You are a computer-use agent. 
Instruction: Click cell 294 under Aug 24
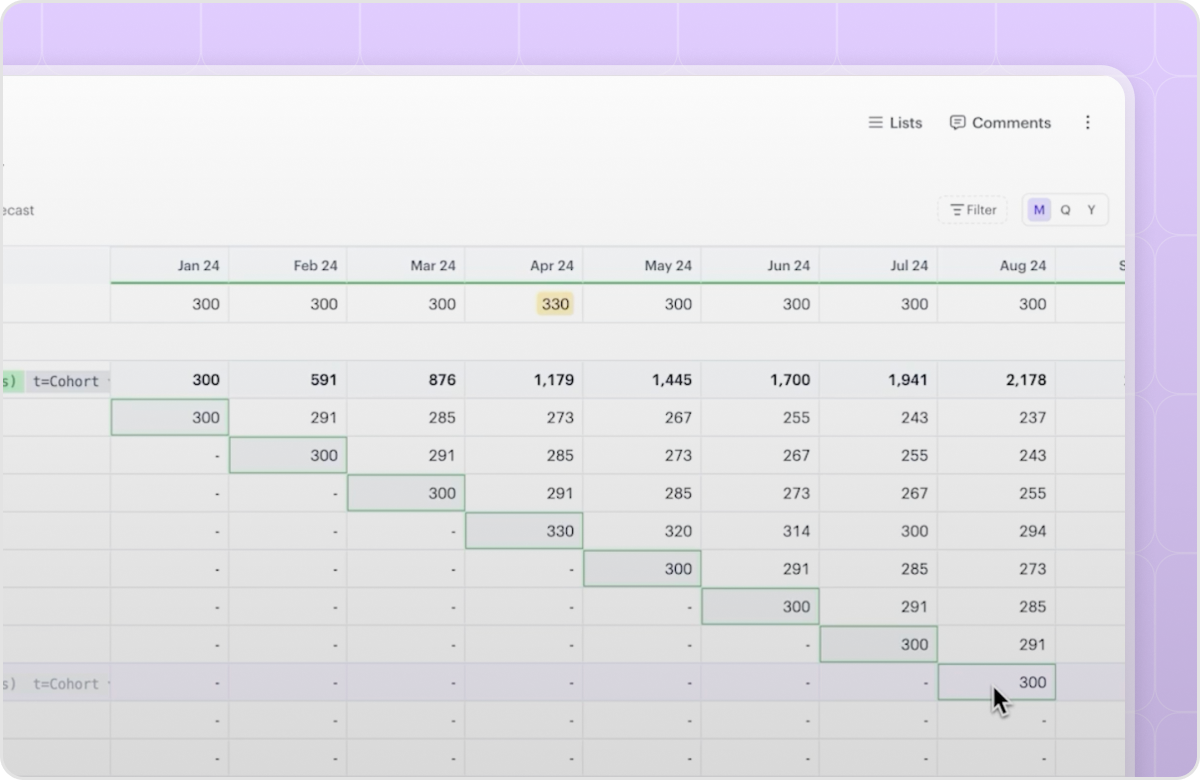coord(996,531)
